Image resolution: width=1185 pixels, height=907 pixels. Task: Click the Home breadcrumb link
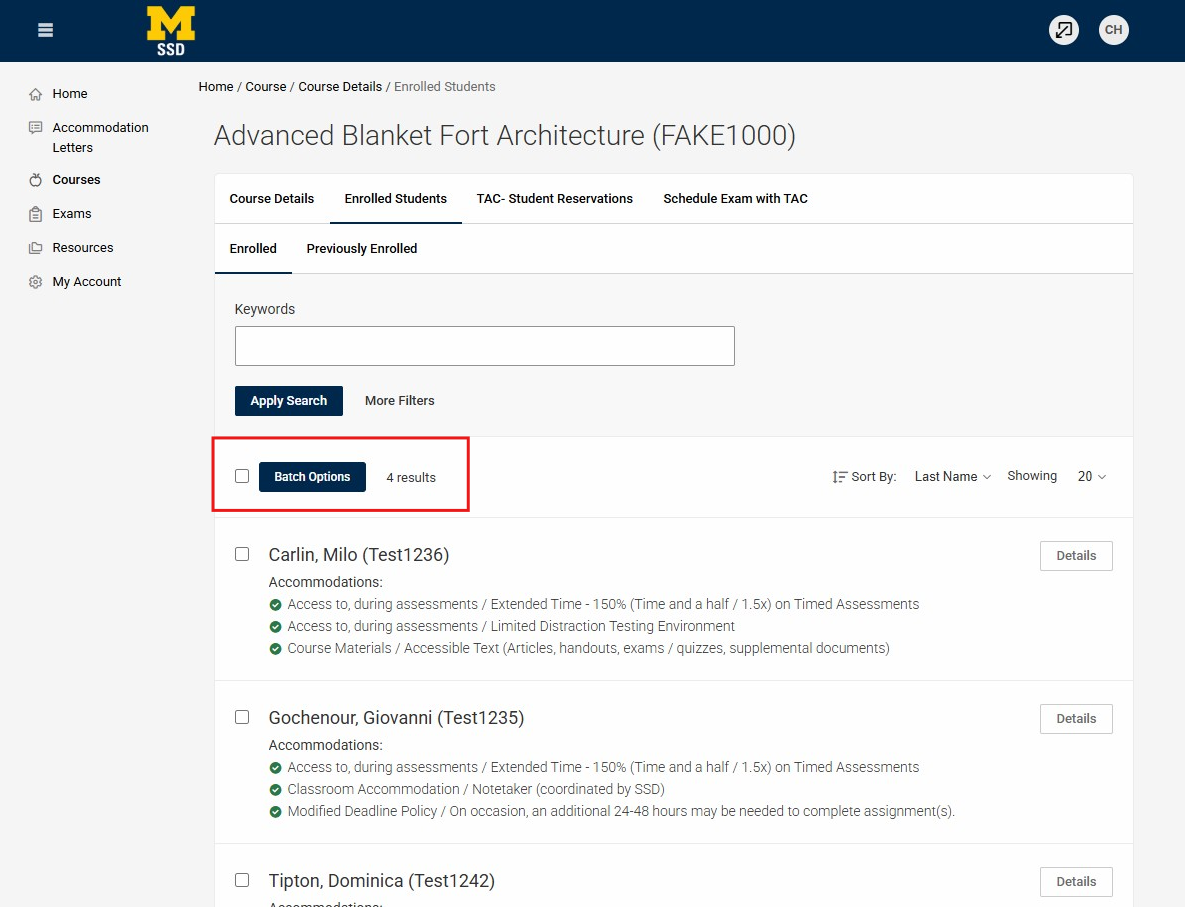(x=215, y=87)
